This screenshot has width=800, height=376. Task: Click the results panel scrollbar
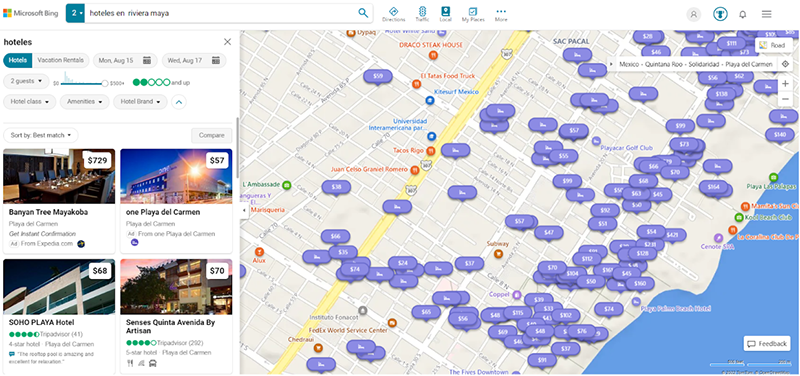coord(237,148)
